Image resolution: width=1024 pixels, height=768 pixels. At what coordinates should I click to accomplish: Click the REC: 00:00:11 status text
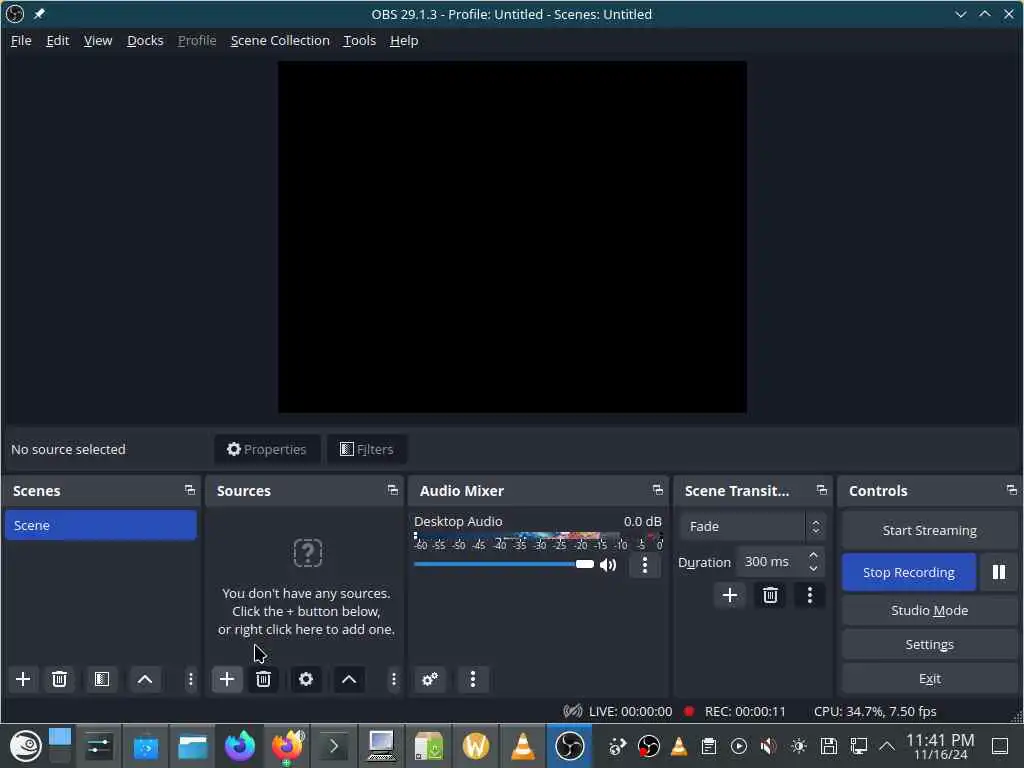(744, 711)
